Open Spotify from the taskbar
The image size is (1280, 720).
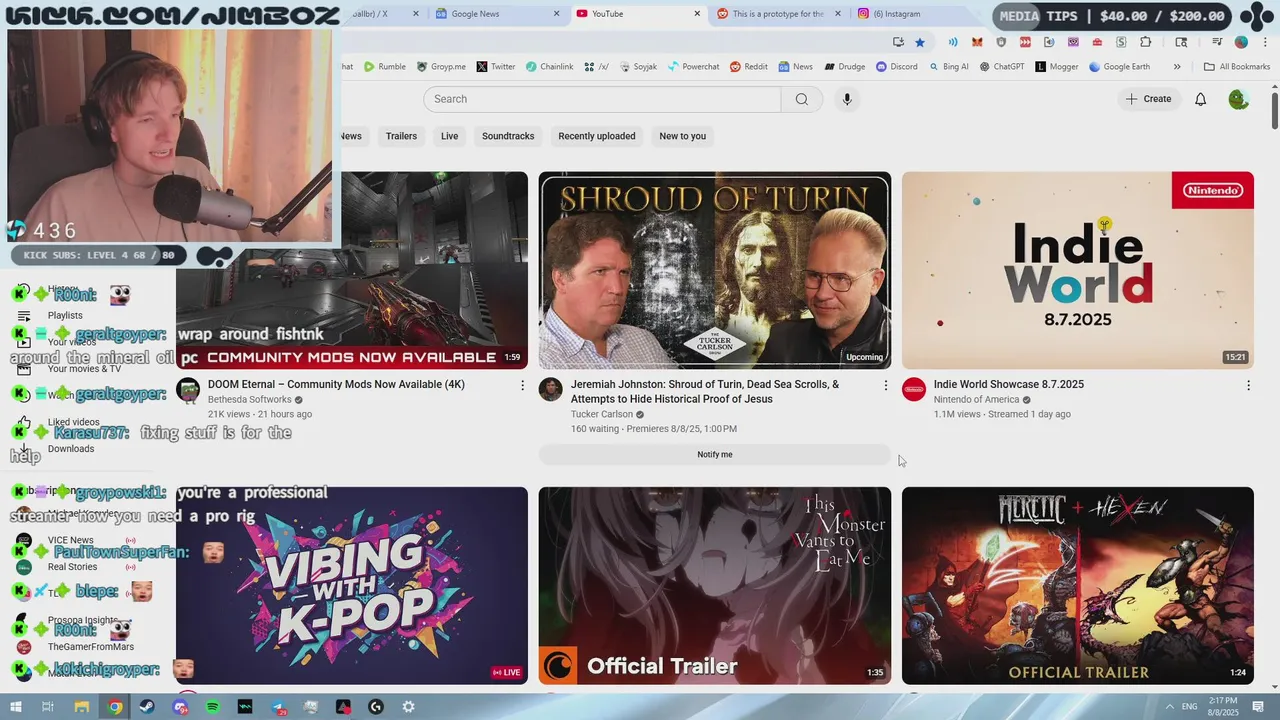click(x=213, y=707)
